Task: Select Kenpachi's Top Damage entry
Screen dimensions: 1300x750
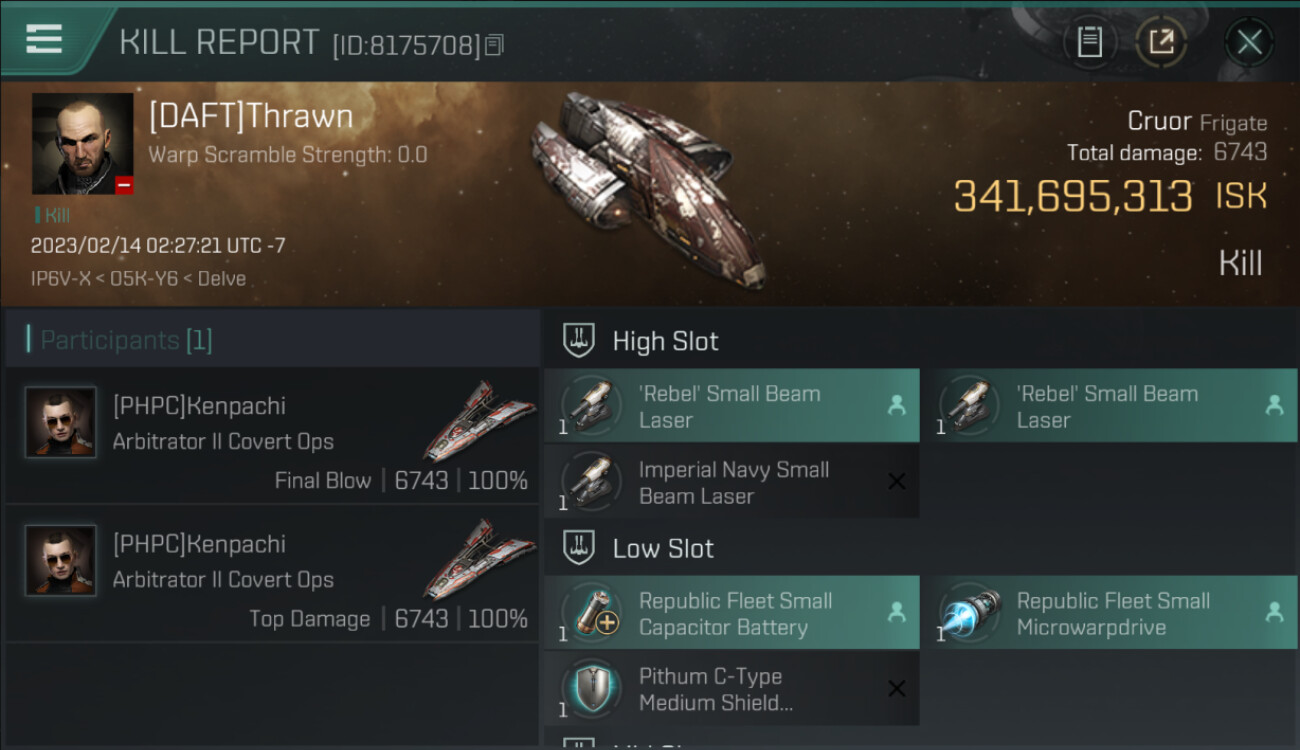Action: click(272, 574)
